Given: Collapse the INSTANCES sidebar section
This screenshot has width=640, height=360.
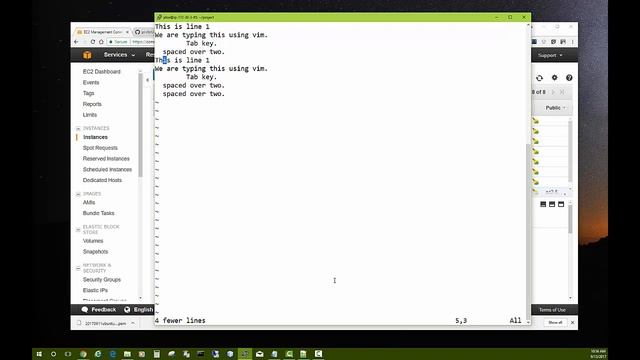Looking at the screenshot, I should tap(78, 129).
